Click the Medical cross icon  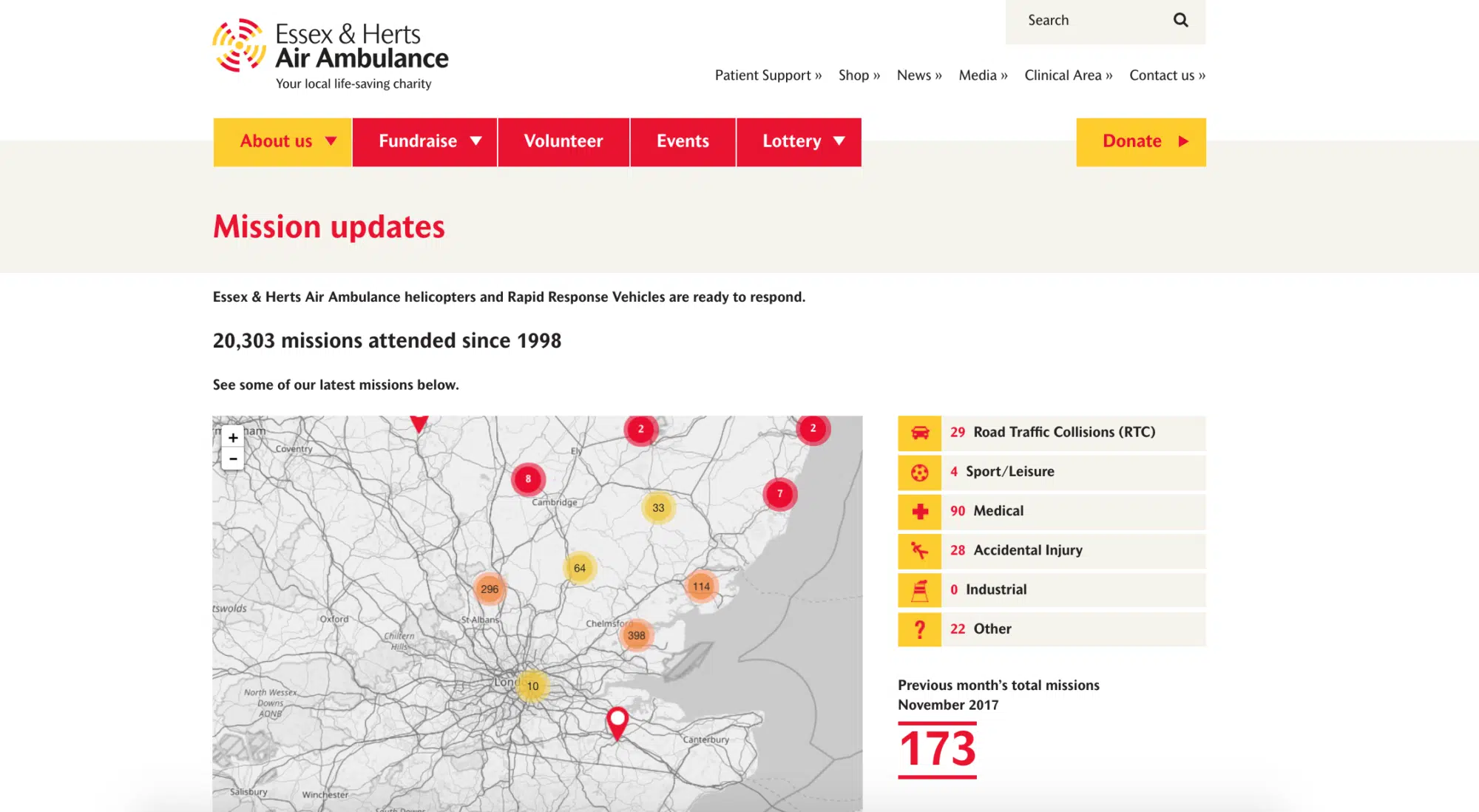(x=919, y=512)
